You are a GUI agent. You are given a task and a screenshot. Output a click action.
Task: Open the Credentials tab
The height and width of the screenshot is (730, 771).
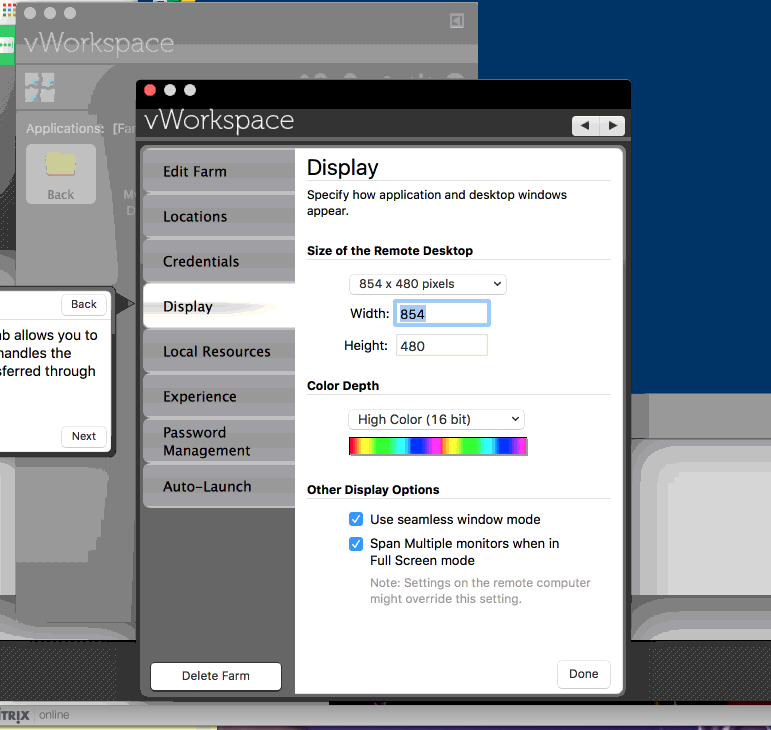tap(219, 261)
